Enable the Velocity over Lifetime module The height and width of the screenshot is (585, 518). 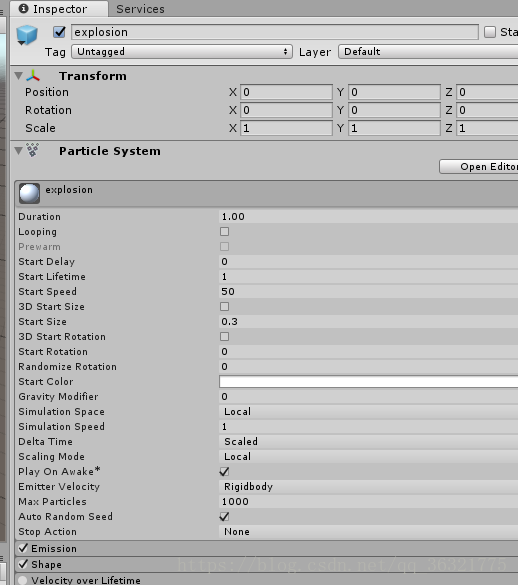pos(23,580)
